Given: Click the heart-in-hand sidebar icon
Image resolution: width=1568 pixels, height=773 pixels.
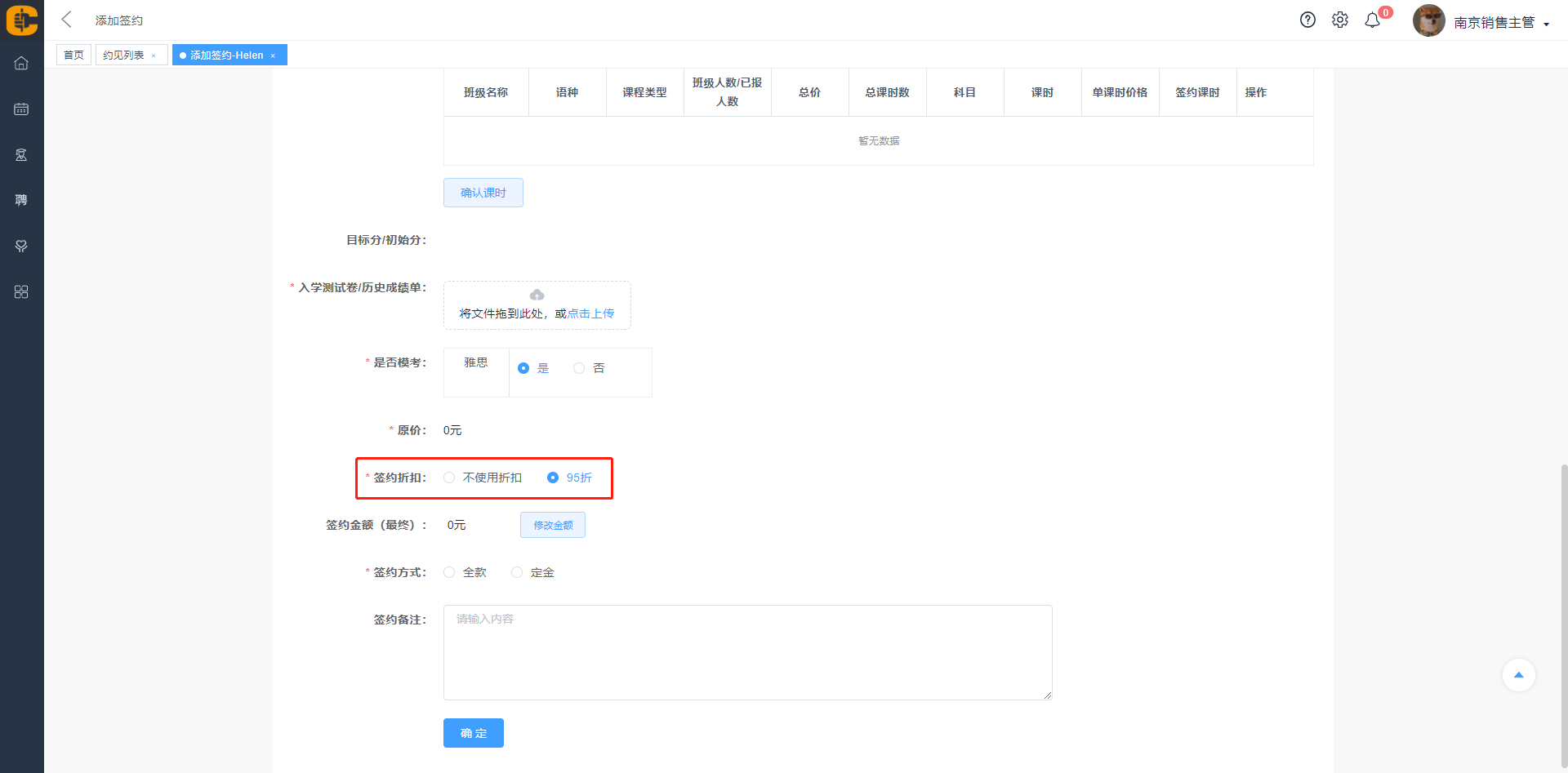Looking at the screenshot, I should (21, 246).
